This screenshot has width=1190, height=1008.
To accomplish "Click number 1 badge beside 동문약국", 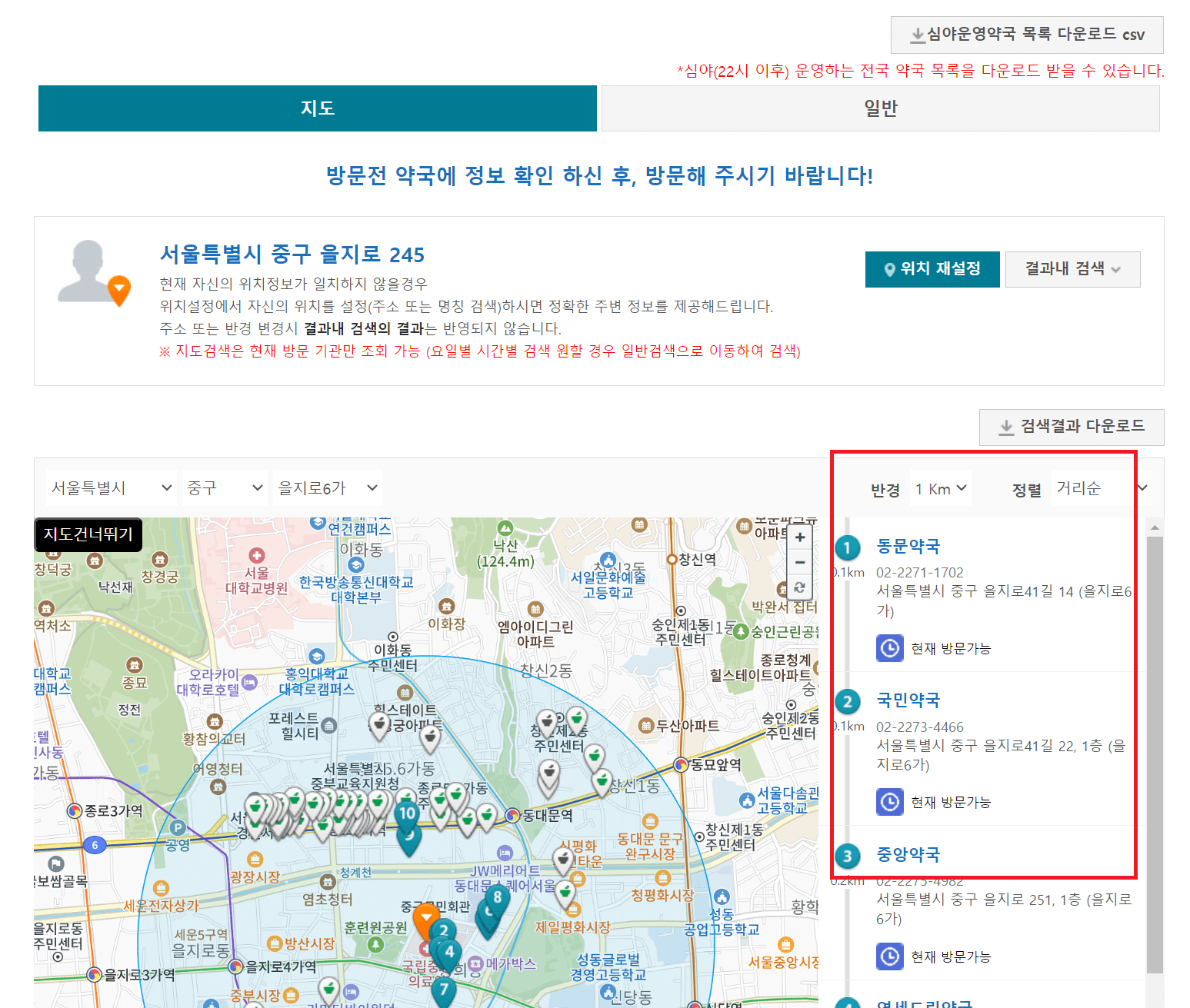I will (x=847, y=547).
